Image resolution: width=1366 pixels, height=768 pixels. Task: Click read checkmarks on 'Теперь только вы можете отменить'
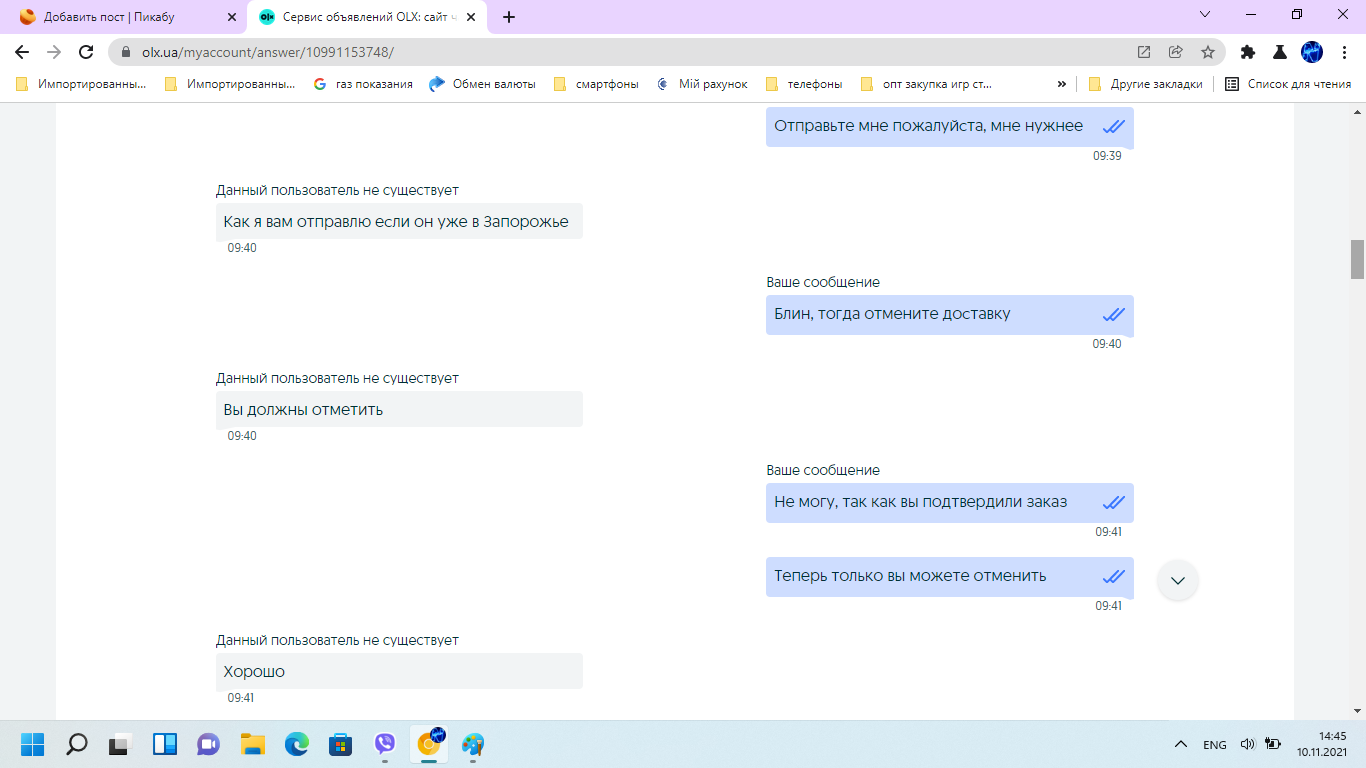[x=1114, y=576]
